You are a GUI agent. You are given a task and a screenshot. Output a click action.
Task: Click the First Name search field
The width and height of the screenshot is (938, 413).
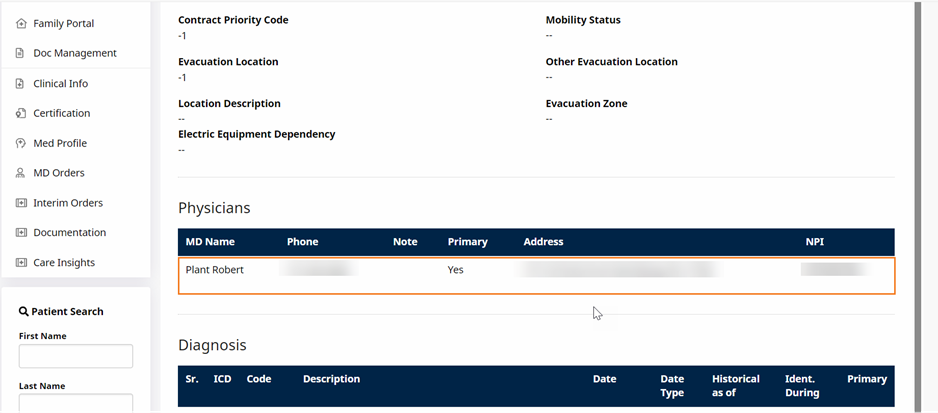click(76, 356)
